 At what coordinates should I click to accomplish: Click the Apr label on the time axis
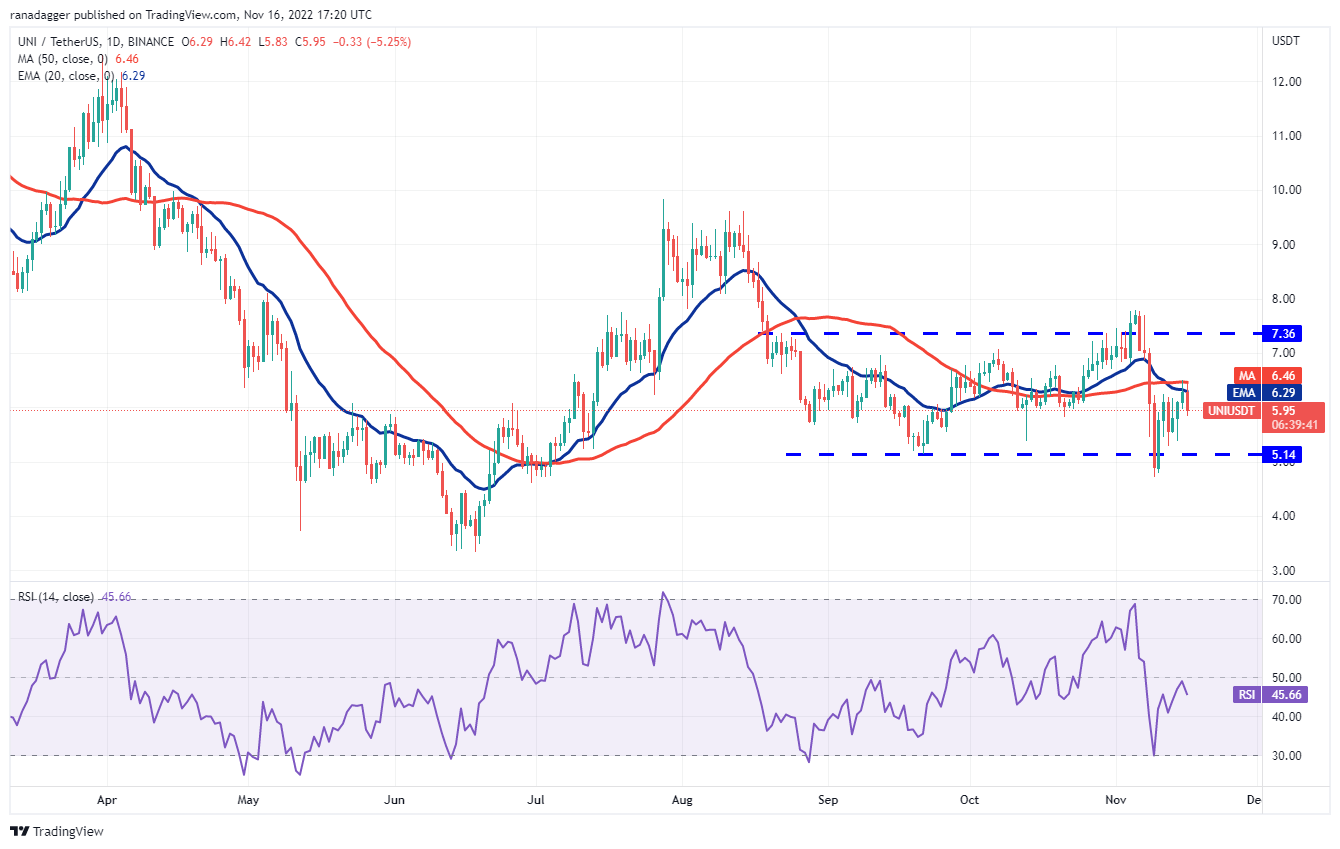107,800
